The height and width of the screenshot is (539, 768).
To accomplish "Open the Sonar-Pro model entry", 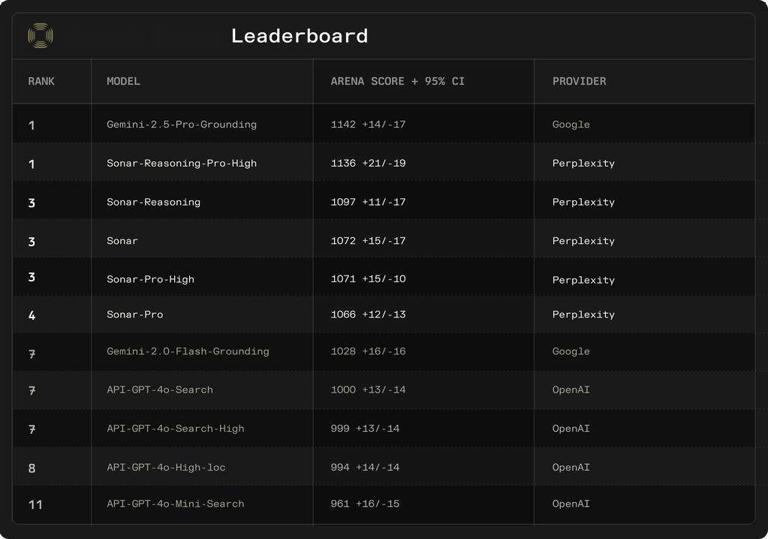I will coord(134,314).
